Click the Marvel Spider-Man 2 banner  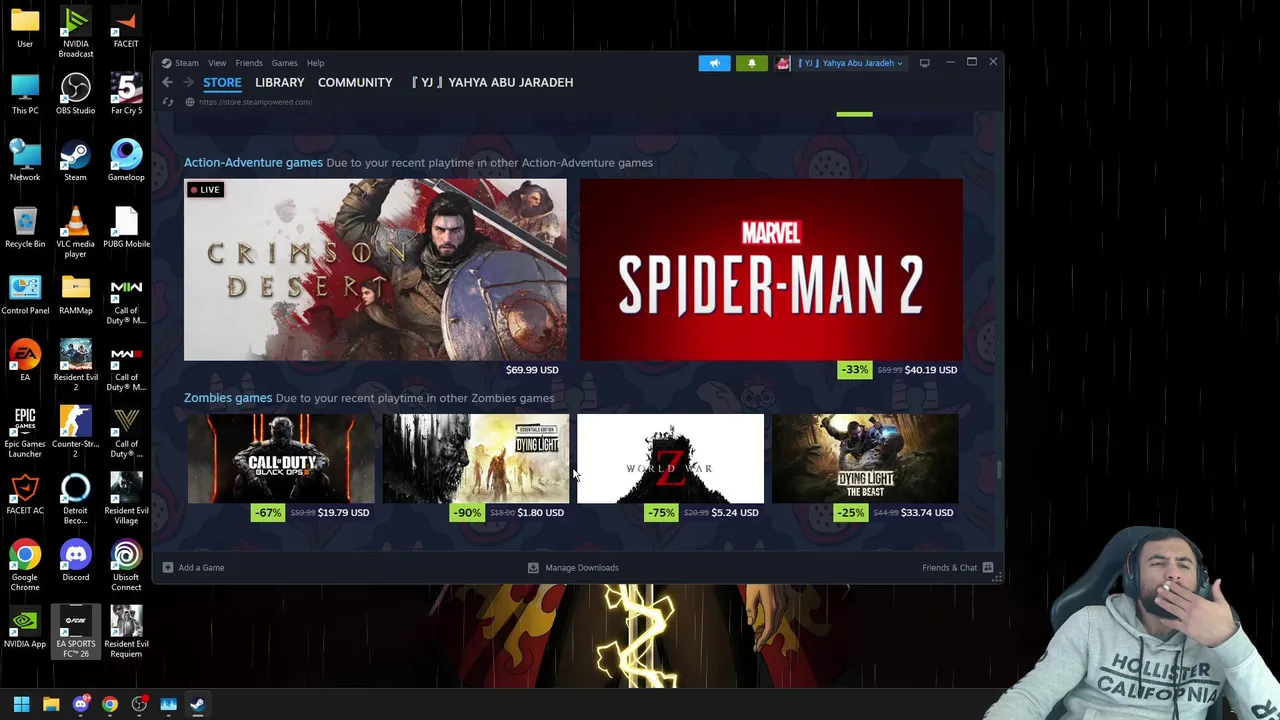pos(771,270)
